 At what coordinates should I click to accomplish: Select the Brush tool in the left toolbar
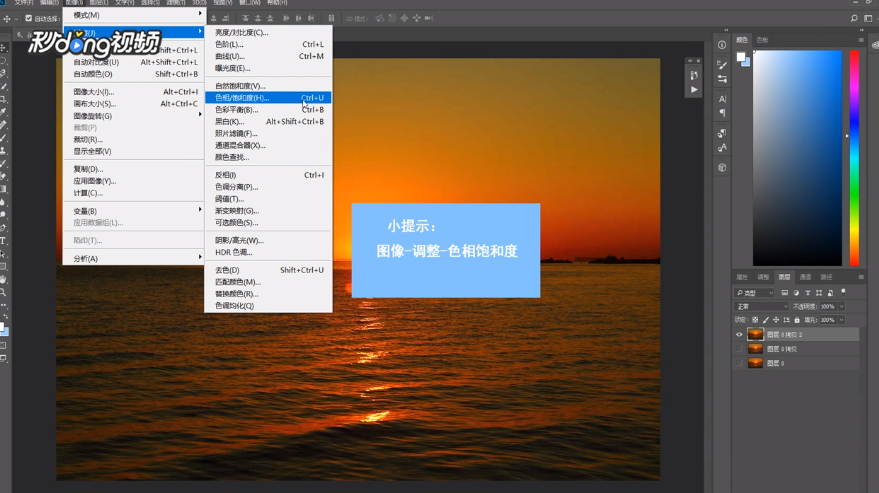(x=3, y=138)
